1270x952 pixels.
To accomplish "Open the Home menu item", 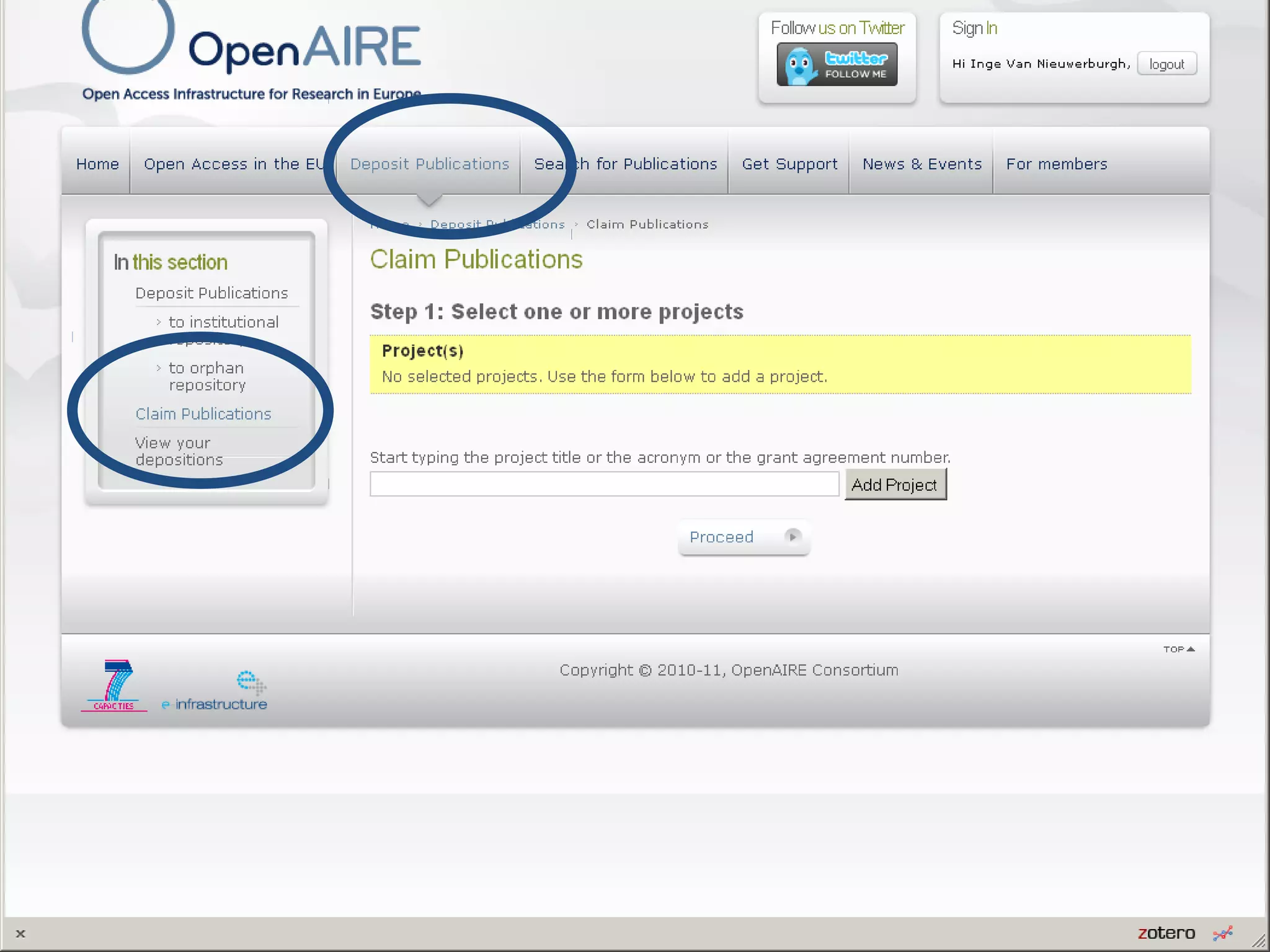I will 97,164.
